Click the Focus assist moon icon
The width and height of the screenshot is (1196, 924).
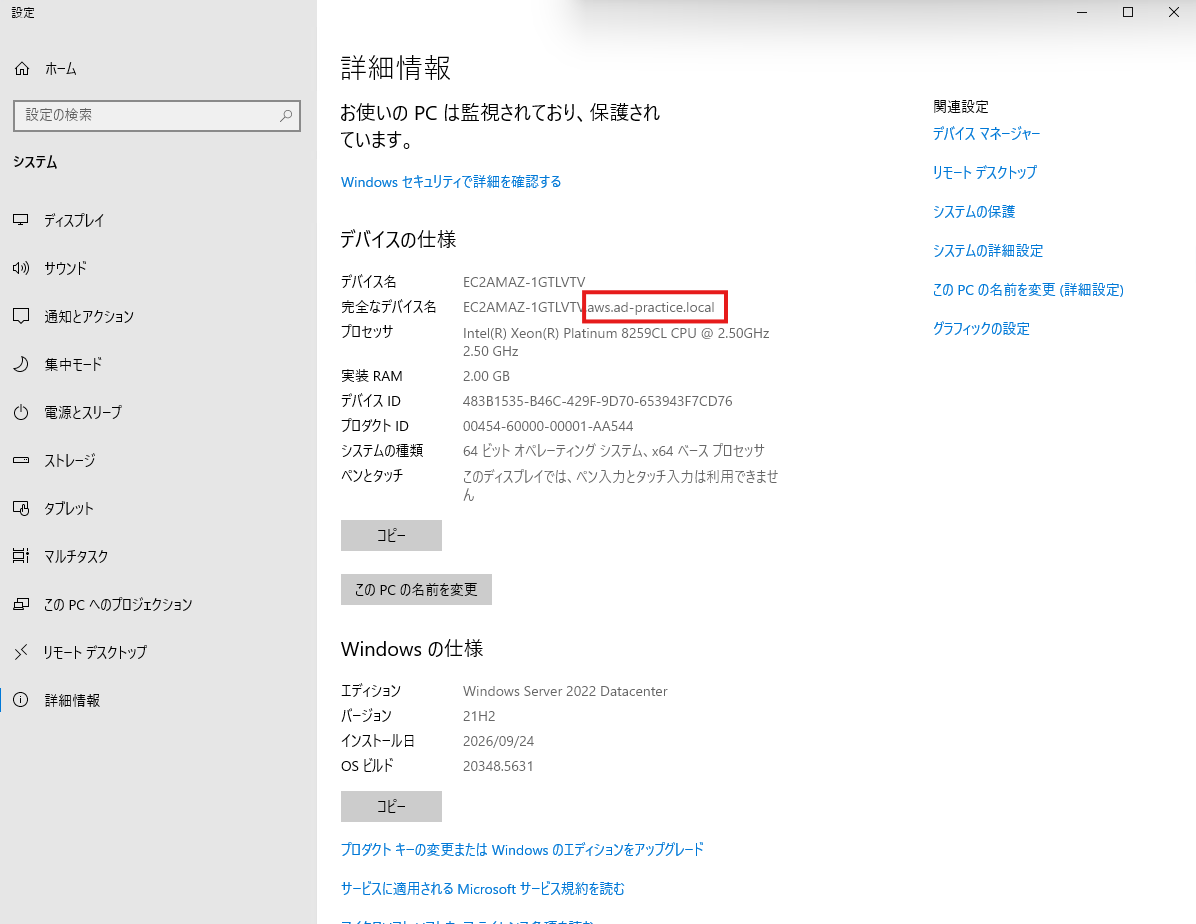pos(21,364)
